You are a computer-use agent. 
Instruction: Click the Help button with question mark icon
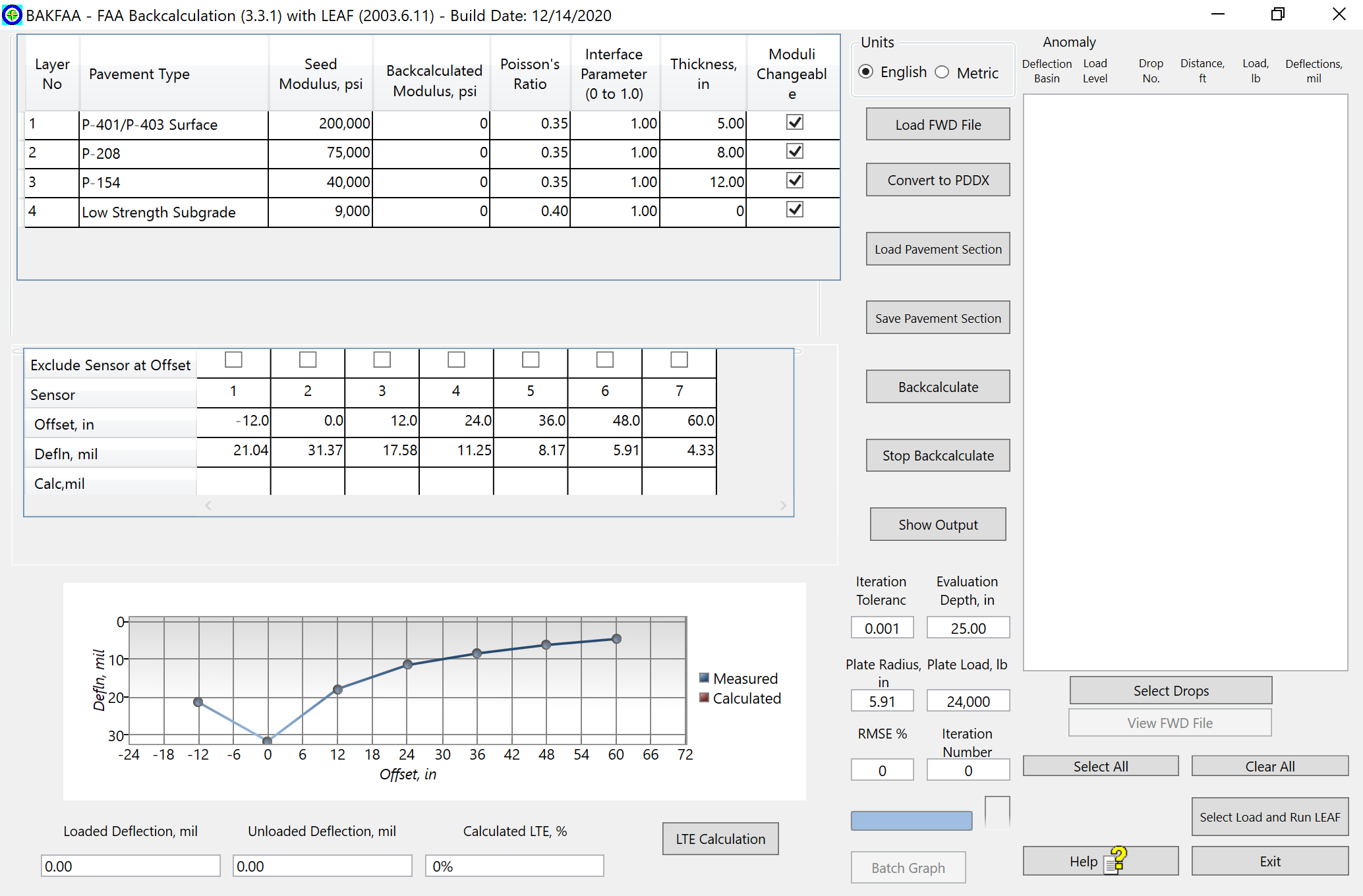(1100, 861)
